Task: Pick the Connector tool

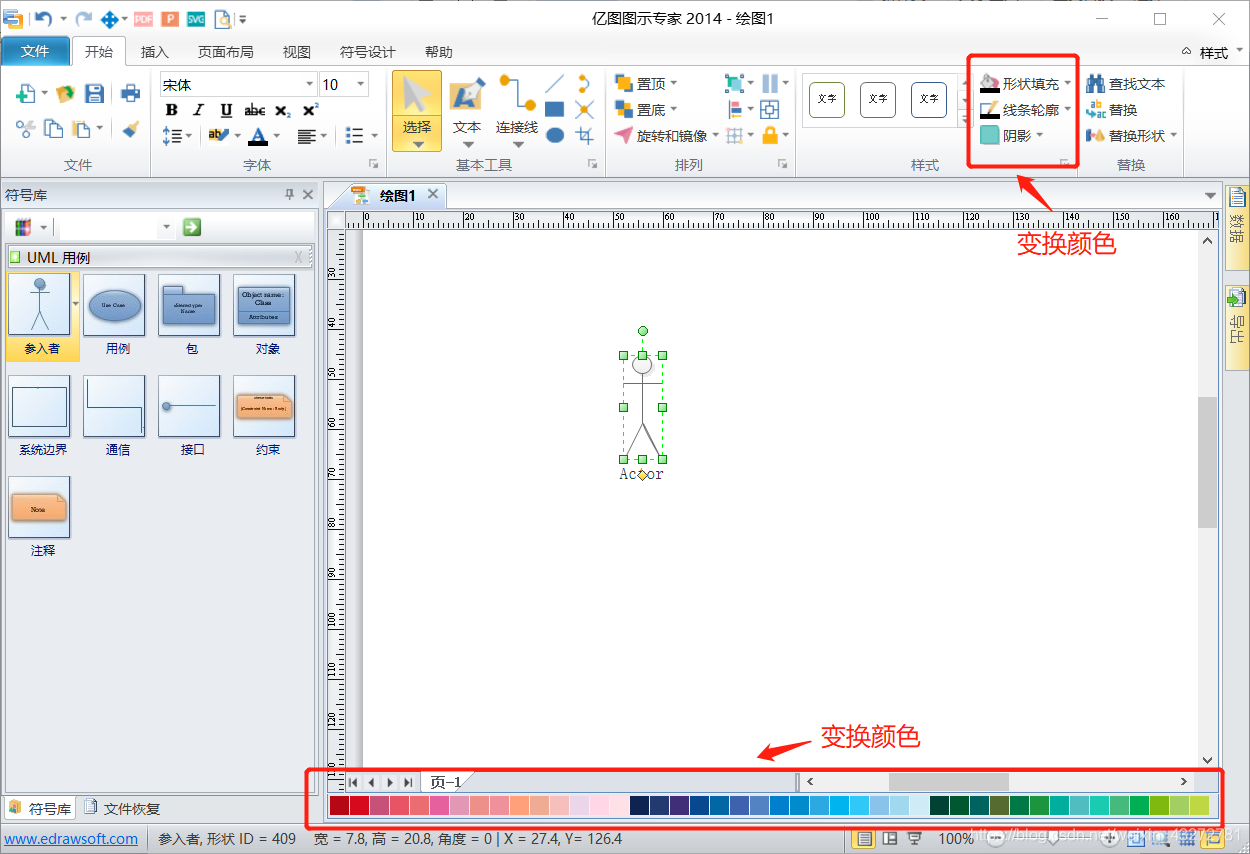Action: pos(517,111)
